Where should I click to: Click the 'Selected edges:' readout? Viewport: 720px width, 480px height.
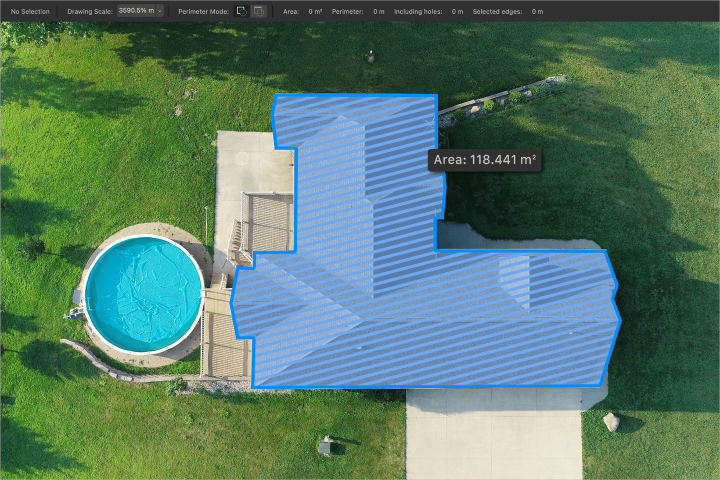pos(508,11)
